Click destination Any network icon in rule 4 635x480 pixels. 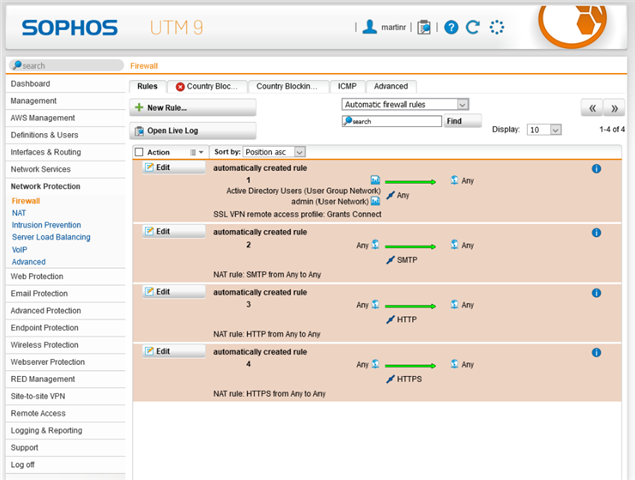point(454,364)
